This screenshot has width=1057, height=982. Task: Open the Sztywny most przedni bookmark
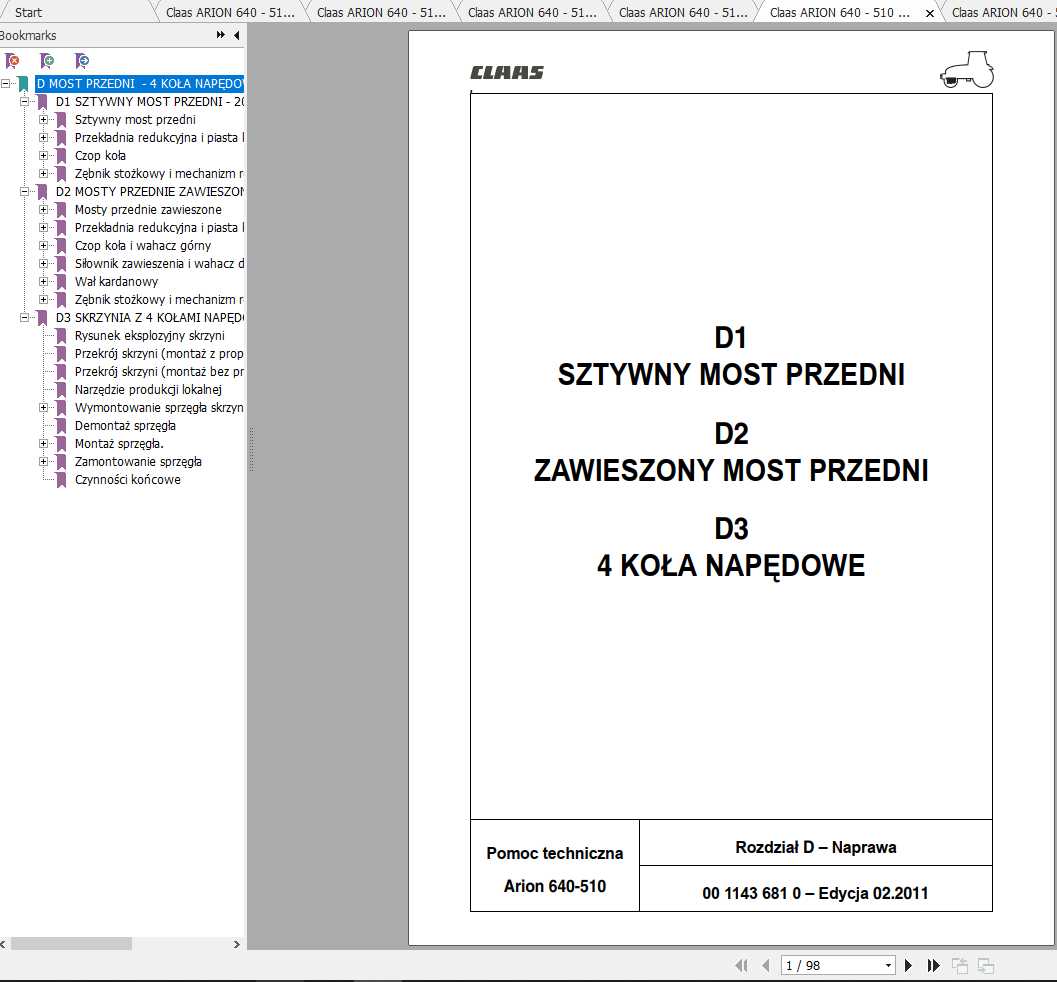tap(135, 119)
